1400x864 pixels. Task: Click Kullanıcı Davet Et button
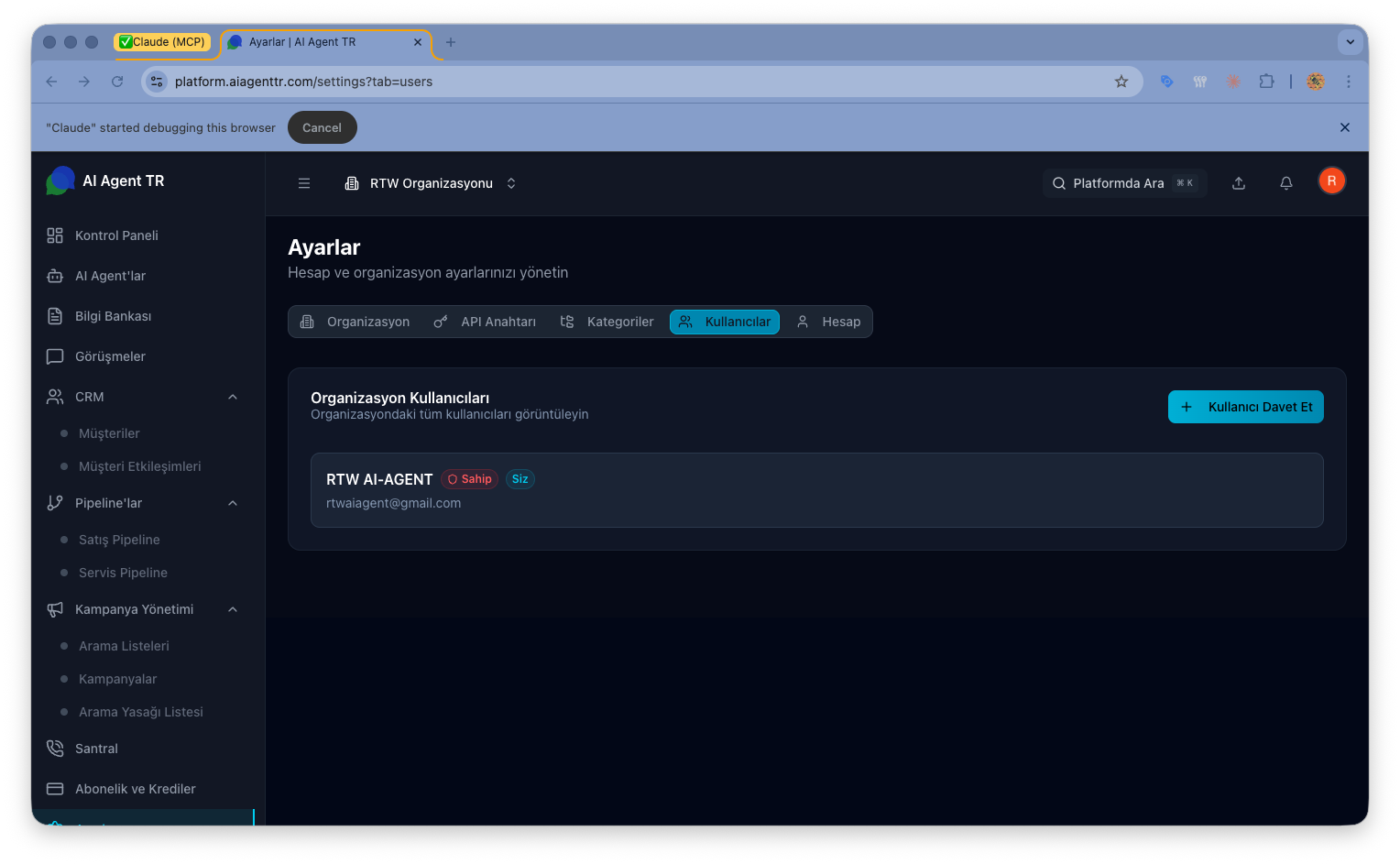tap(1246, 407)
